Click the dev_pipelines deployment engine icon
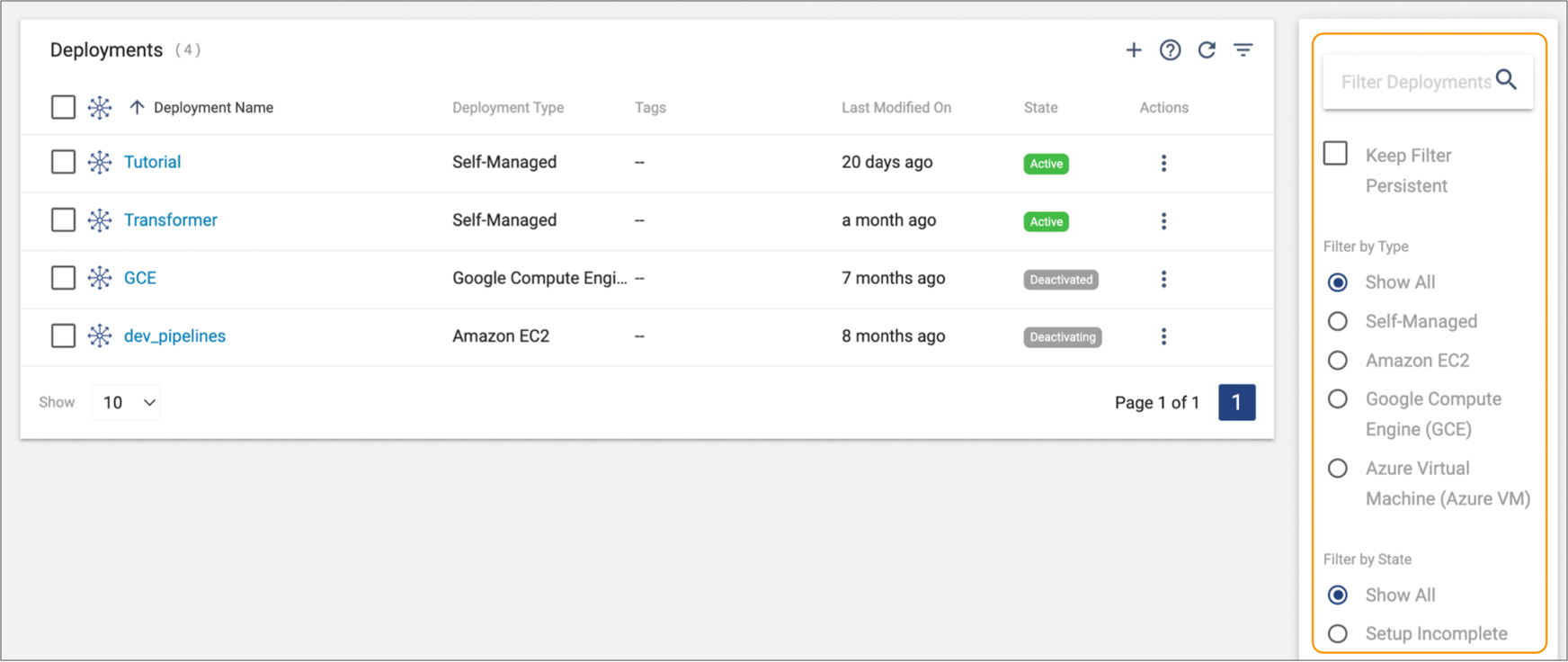 click(100, 335)
